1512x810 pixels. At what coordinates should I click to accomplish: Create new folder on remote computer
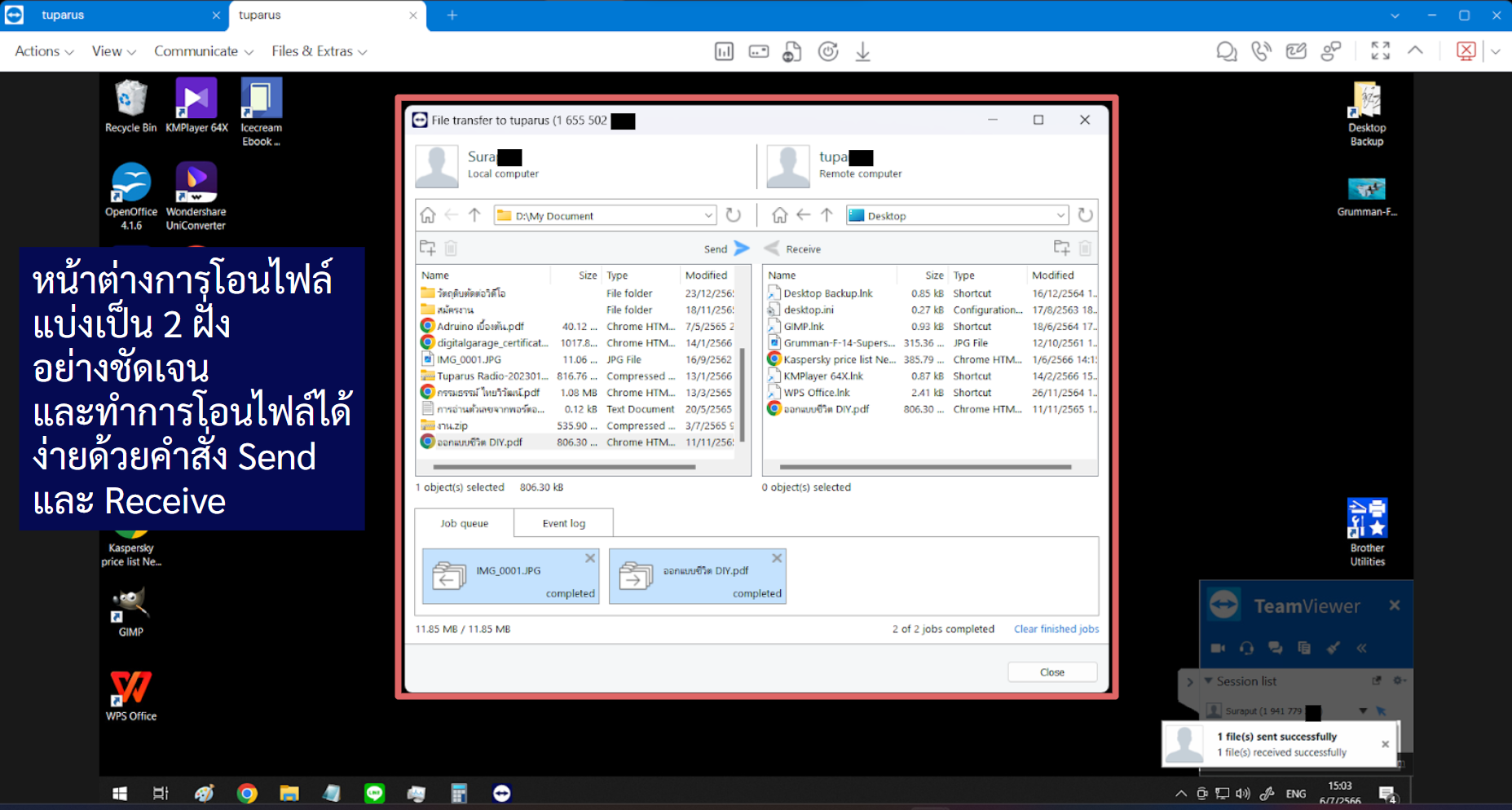[x=1061, y=248]
